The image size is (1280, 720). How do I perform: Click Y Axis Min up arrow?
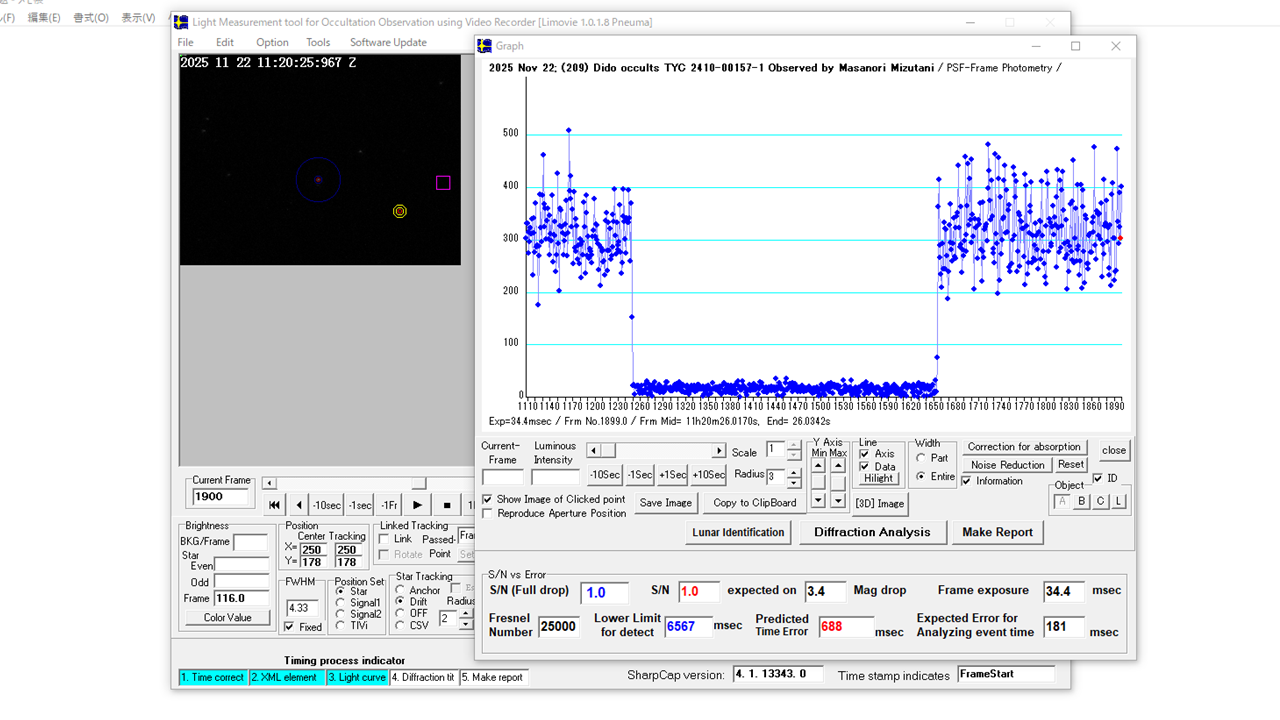818,466
